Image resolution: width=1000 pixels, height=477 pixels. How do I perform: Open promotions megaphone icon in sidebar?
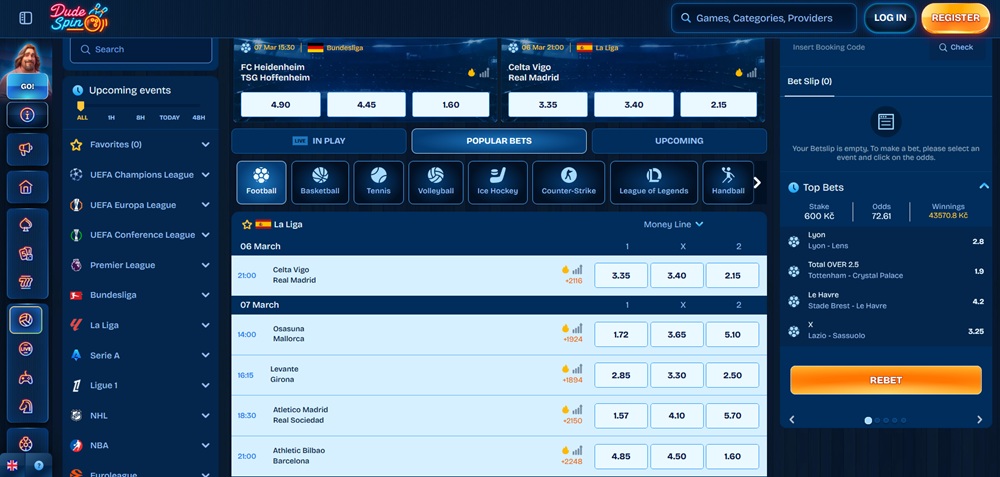[x=26, y=150]
